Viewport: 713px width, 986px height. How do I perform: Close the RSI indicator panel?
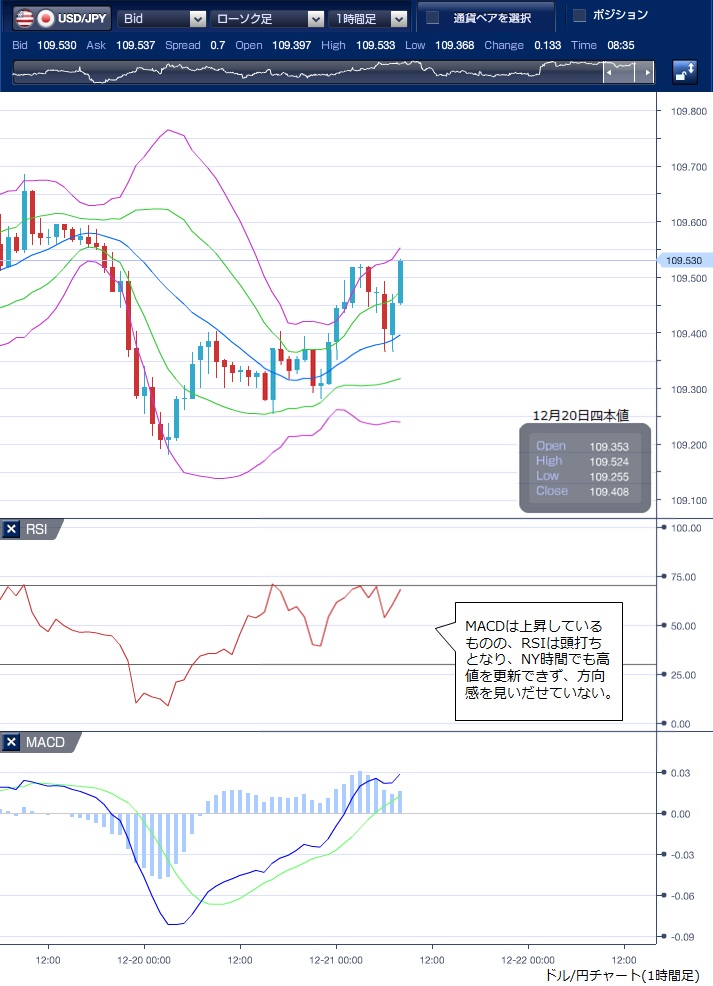point(11,530)
